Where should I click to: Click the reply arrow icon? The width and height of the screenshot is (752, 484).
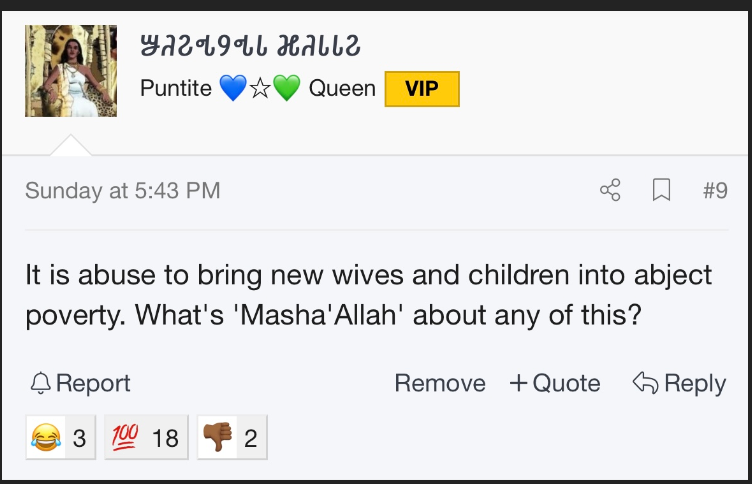[x=646, y=383]
